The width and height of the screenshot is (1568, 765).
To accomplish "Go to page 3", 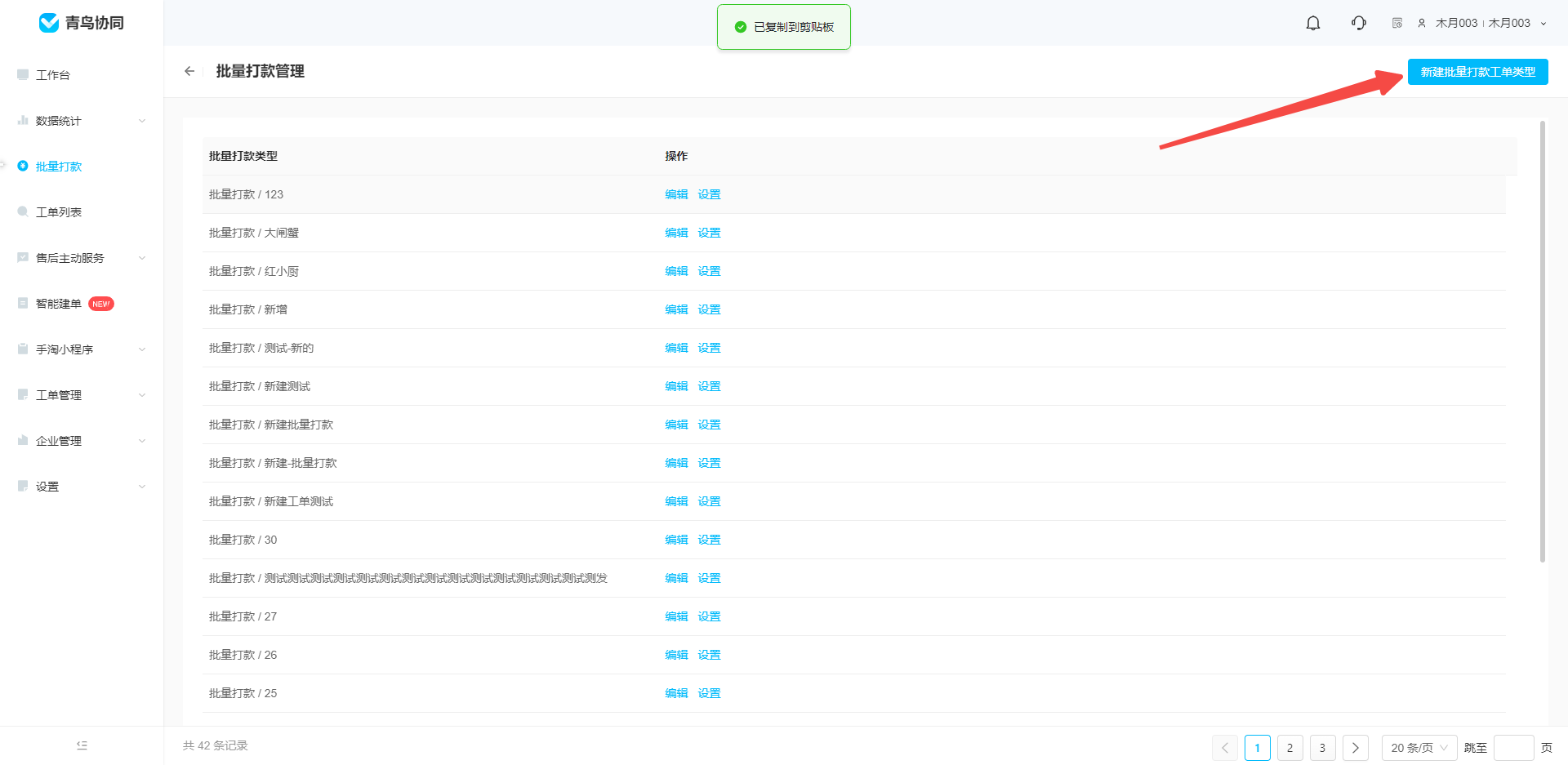I will [x=1323, y=748].
